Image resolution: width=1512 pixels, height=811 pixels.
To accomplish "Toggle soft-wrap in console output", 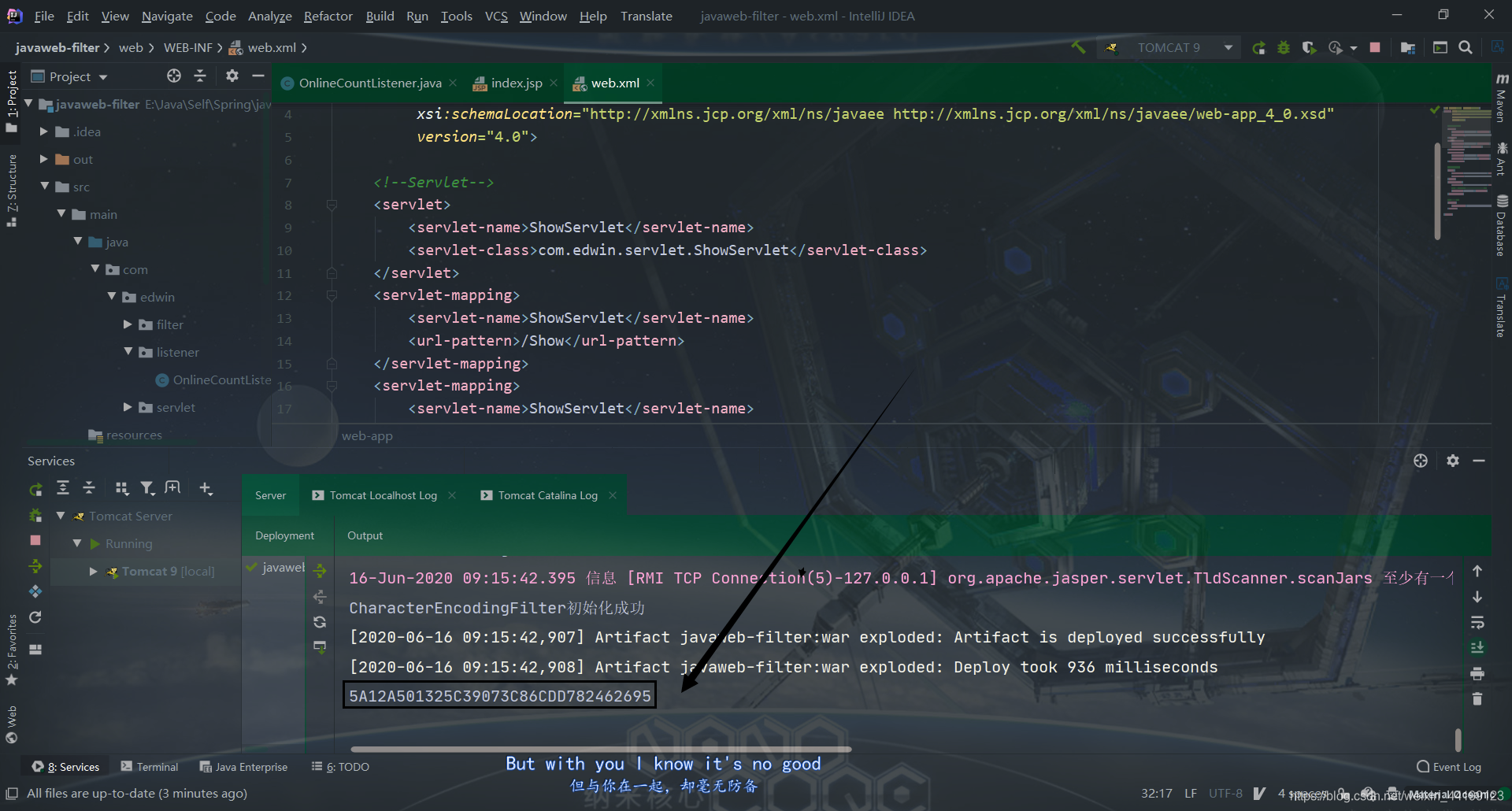I will (1477, 622).
